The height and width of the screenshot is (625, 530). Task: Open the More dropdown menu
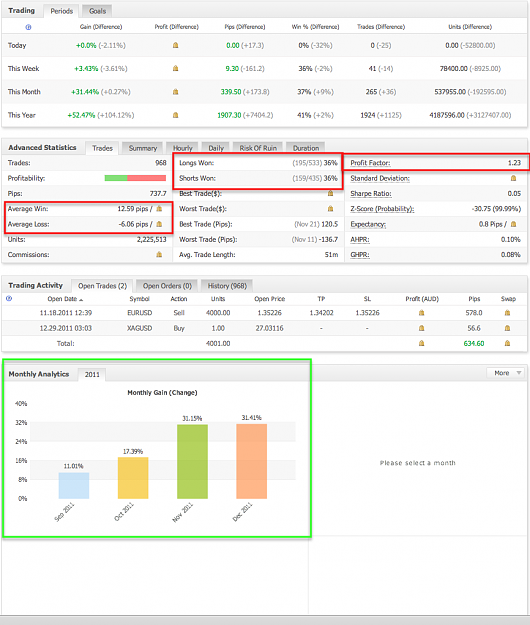pos(505,373)
